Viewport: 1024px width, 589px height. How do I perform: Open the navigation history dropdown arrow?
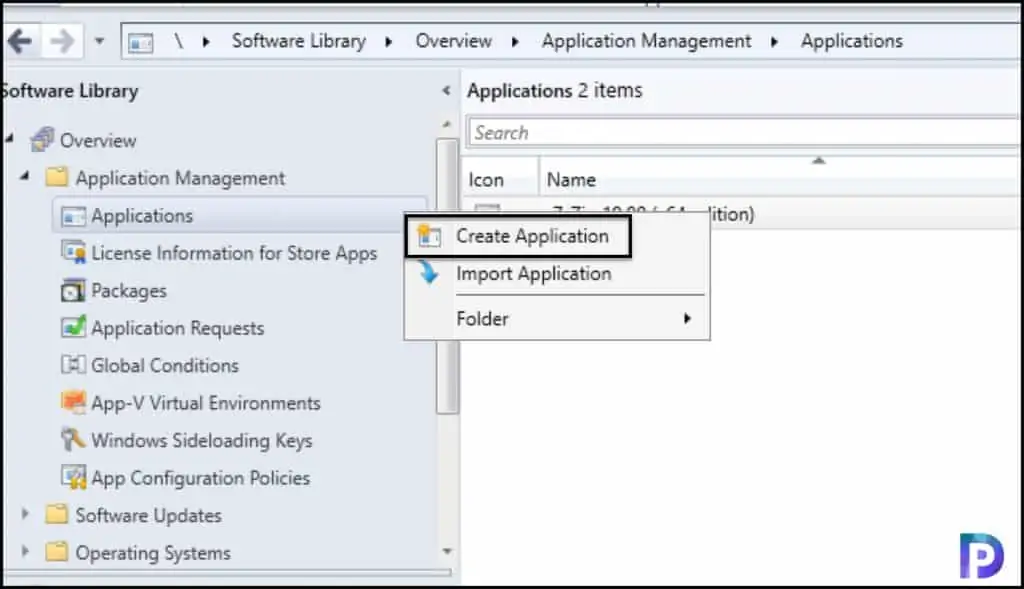coord(99,42)
